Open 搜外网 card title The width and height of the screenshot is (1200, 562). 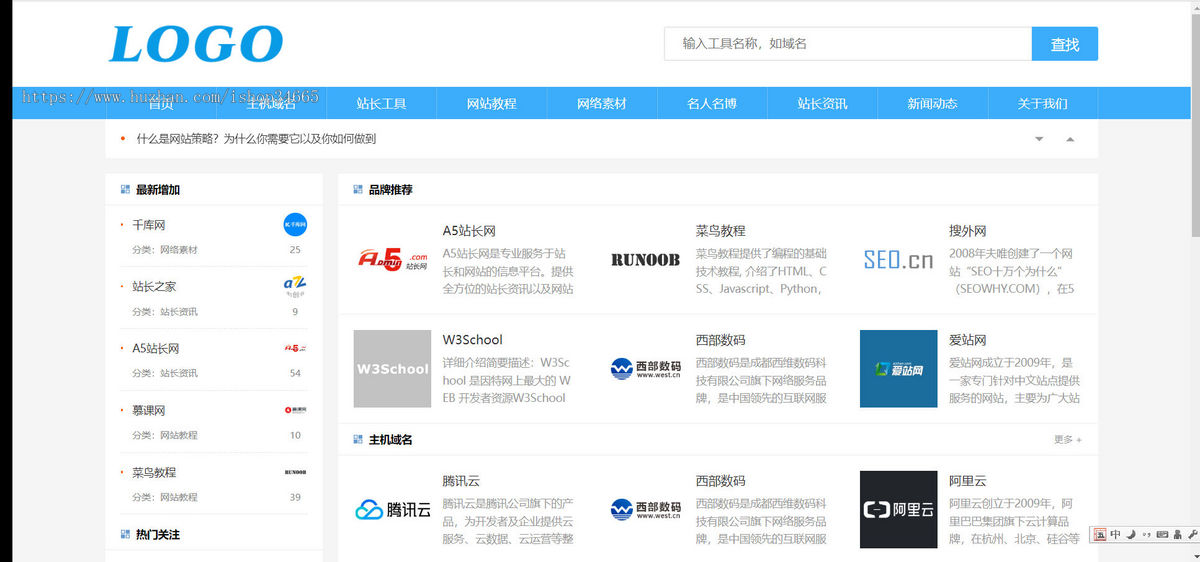(968, 230)
